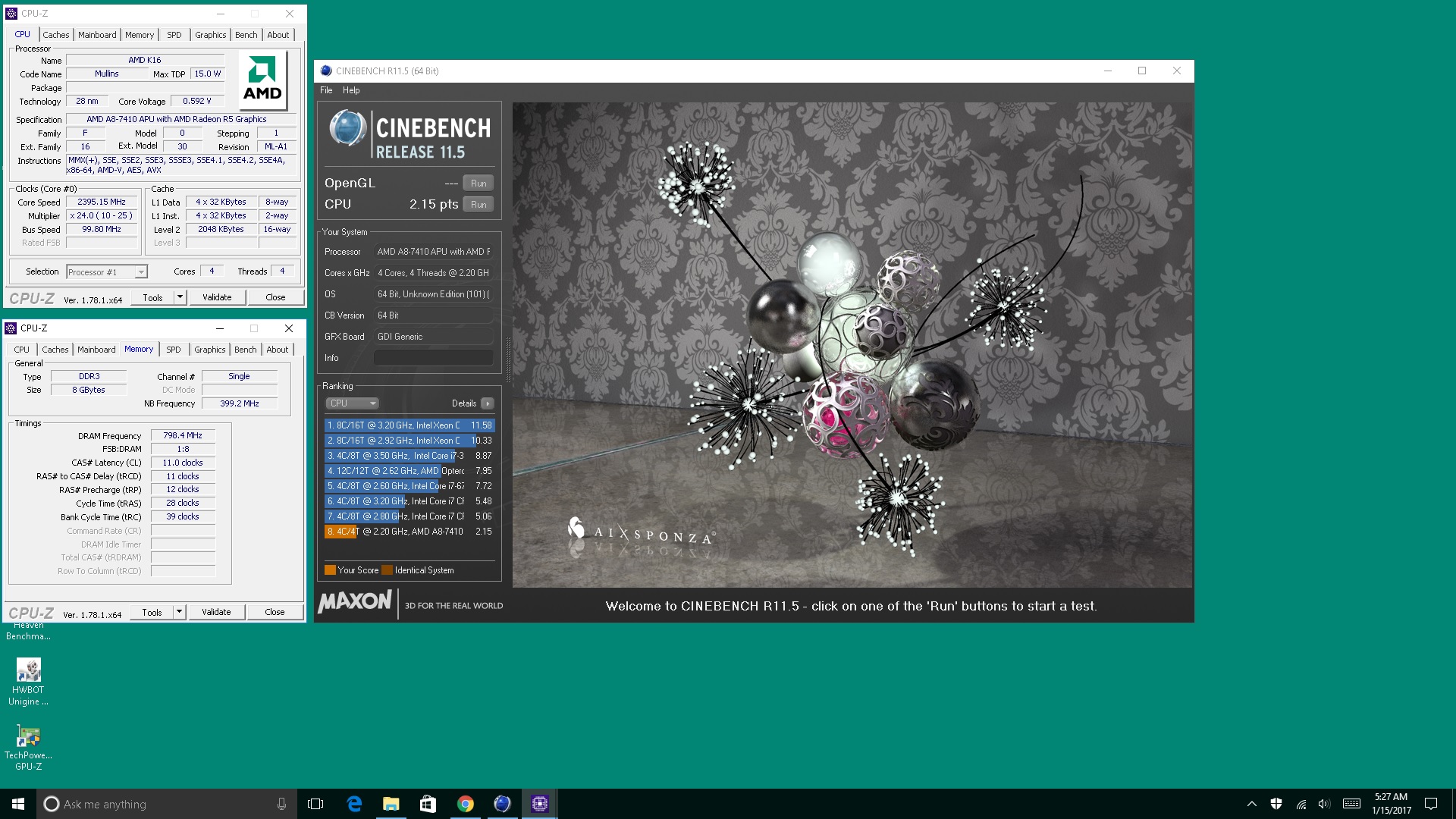Screen dimensions: 1456x819
Task: Launch Google Chrome from the taskbar
Action: [466, 804]
